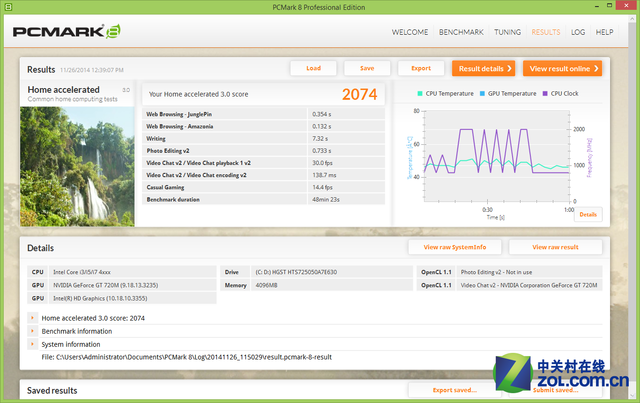Click the PCMark 8 logo
This screenshot has width=640, height=403.
pyautogui.click(x=67, y=31)
